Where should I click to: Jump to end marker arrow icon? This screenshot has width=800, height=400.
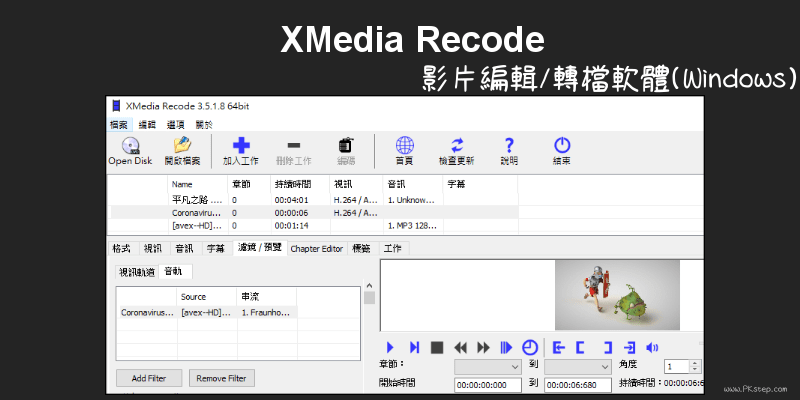pos(629,348)
